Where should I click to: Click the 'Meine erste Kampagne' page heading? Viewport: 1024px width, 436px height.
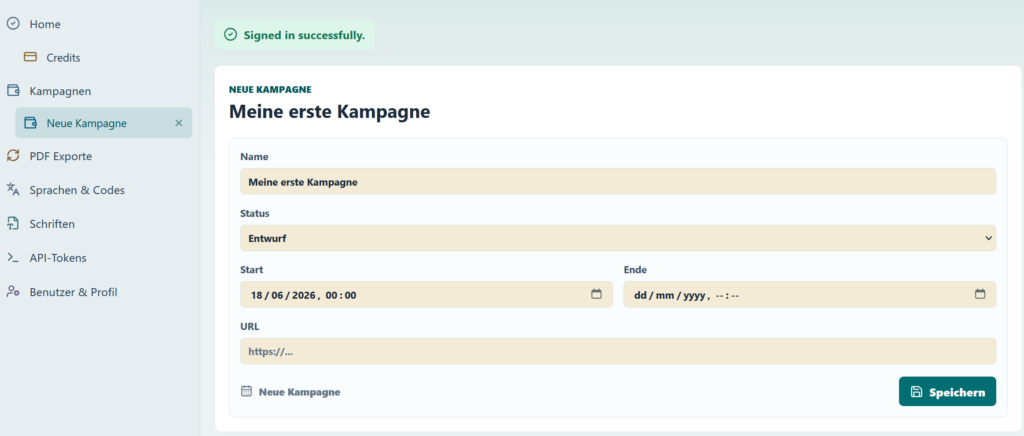click(x=329, y=112)
